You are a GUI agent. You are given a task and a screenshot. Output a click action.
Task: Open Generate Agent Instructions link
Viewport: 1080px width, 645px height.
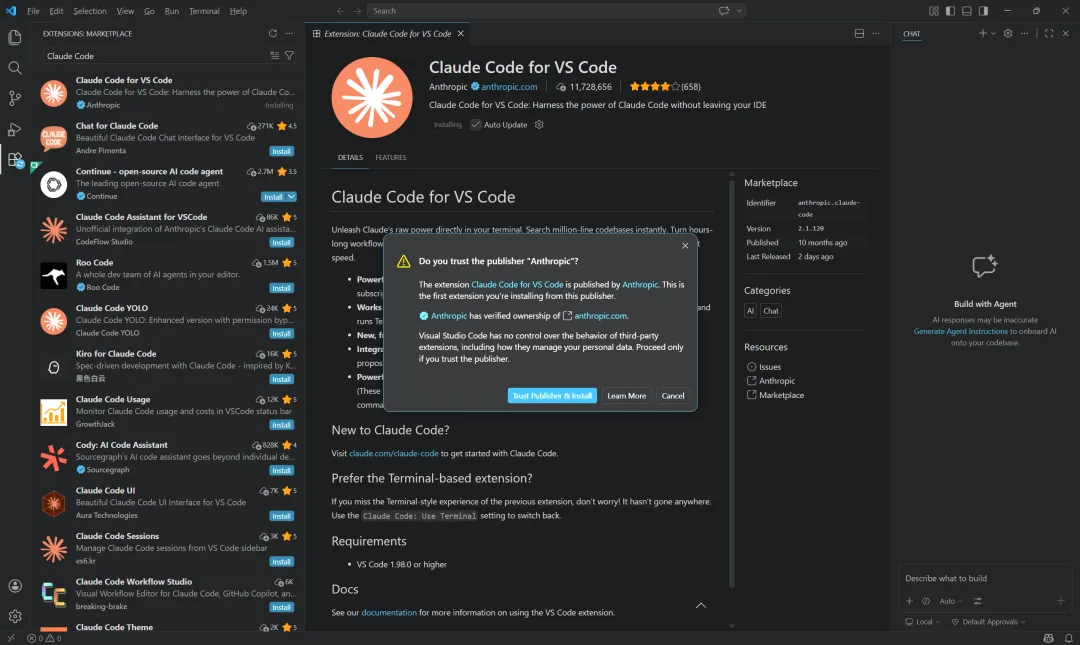(x=960, y=331)
